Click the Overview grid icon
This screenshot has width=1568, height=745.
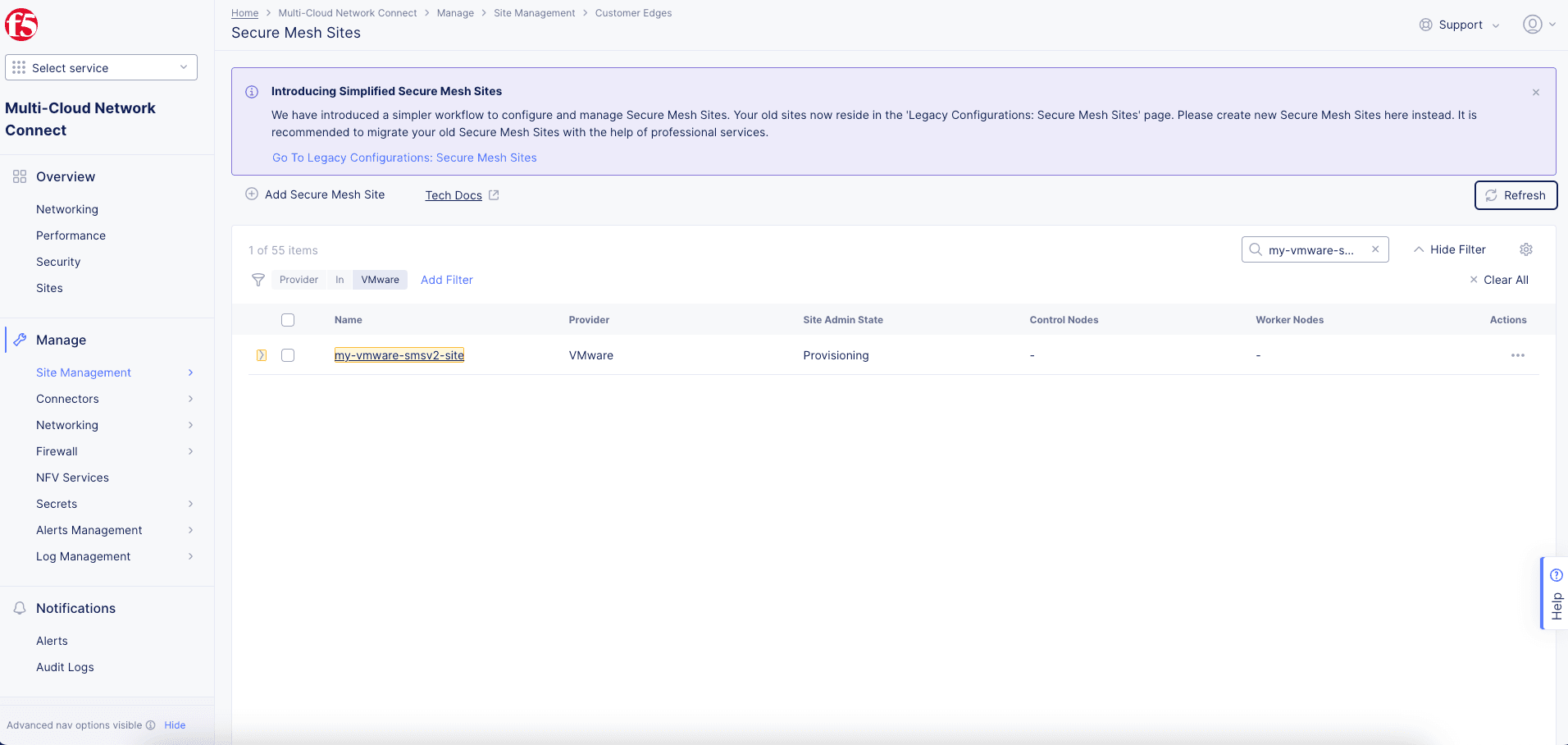click(x=20, y=176)
